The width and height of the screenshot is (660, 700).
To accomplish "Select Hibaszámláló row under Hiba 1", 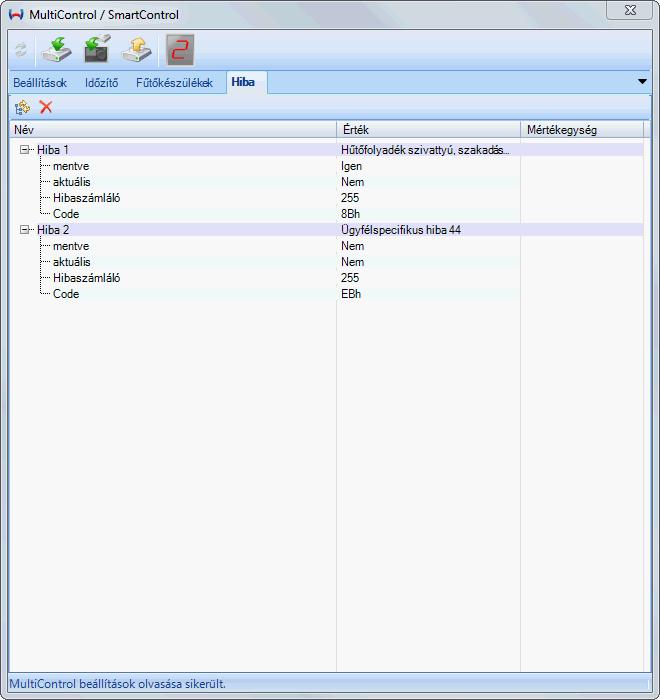I will coord(326,198).
